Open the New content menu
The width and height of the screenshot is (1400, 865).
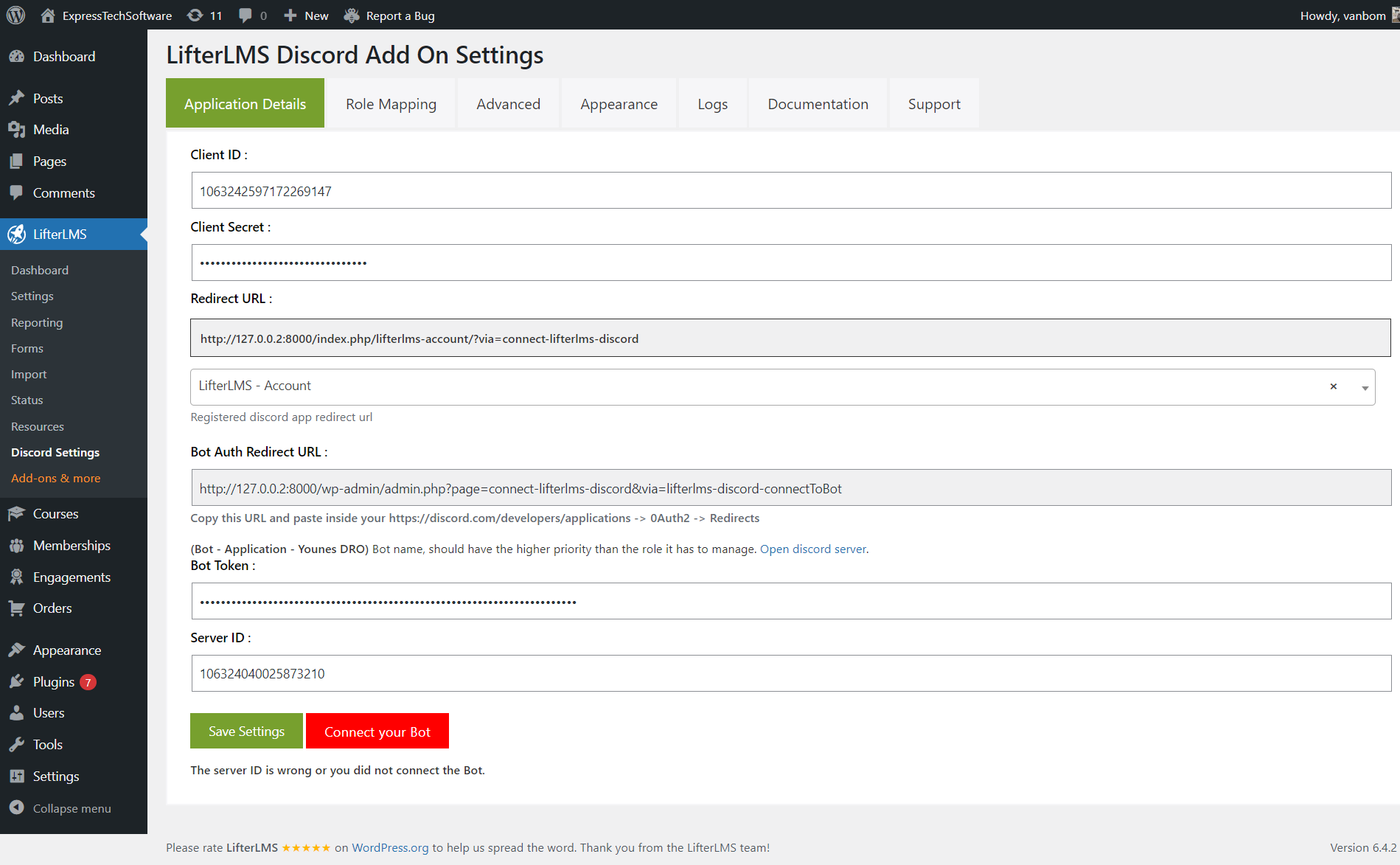tap(307, 15)
